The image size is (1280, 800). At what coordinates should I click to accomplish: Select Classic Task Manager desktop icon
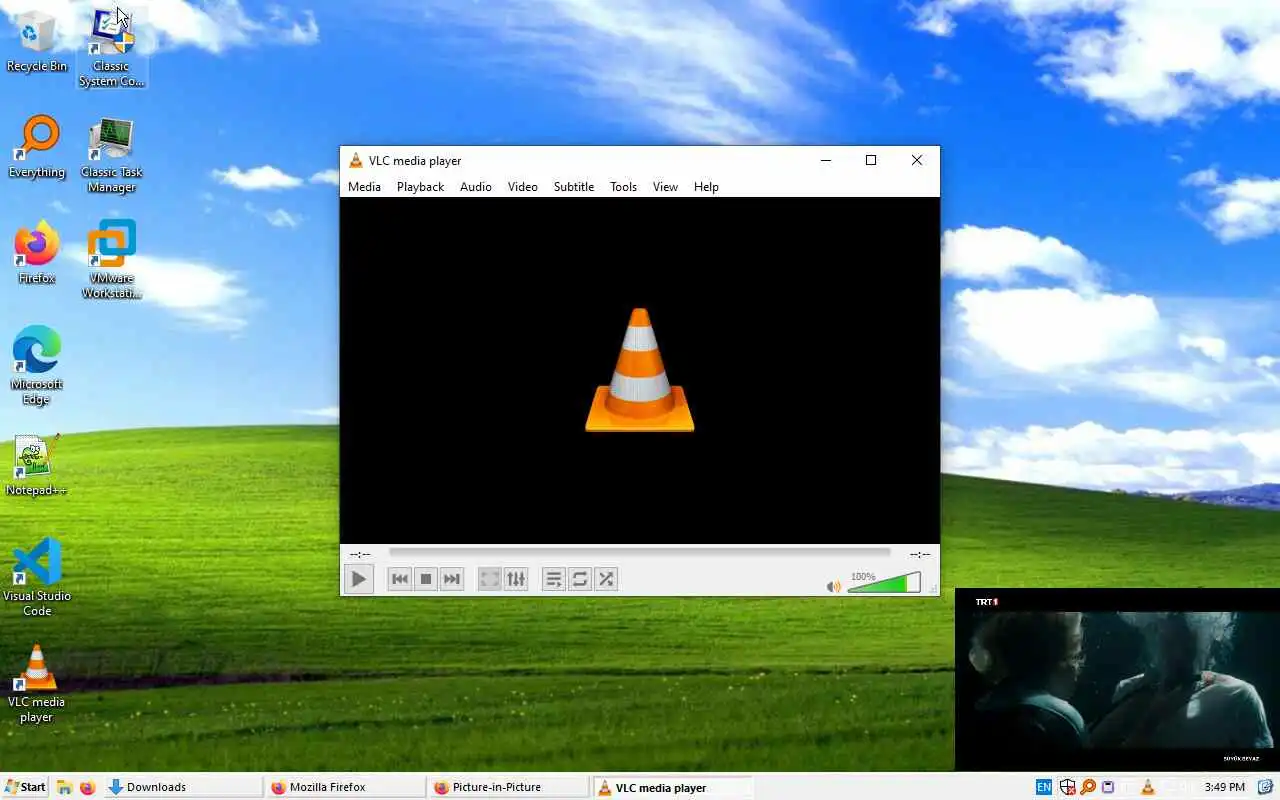click(111, 155)
